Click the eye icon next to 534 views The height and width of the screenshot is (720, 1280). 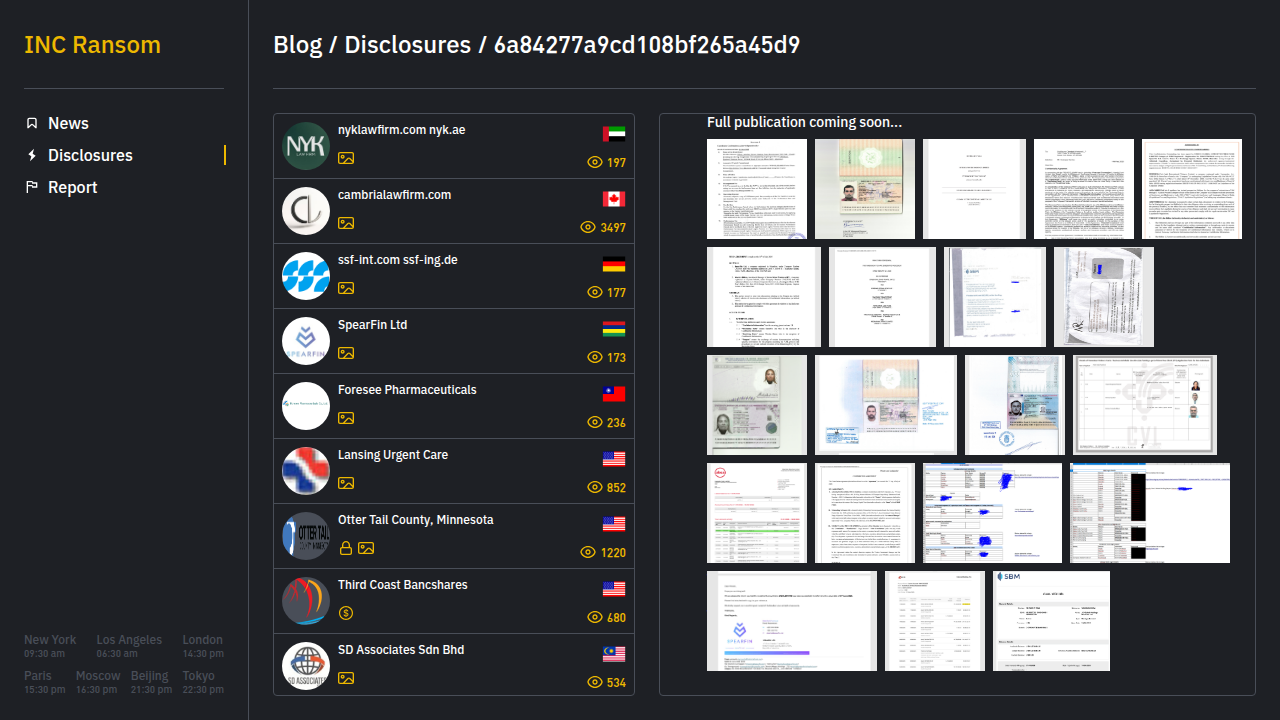595,682
